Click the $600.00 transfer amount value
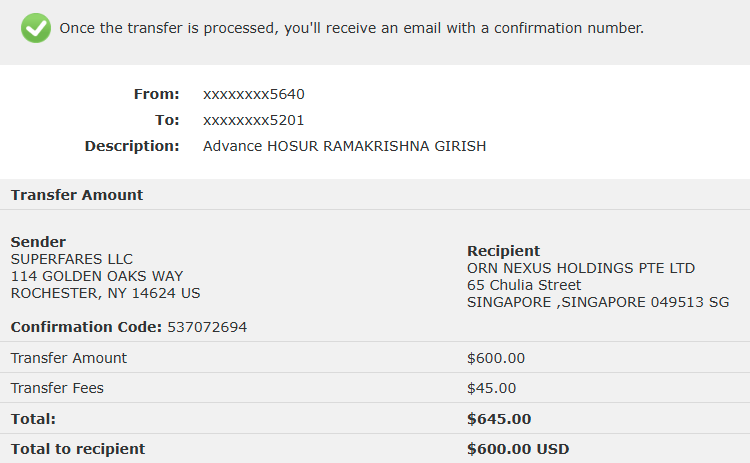Viewport: 750px width, 463px height. tap(496, 358)
